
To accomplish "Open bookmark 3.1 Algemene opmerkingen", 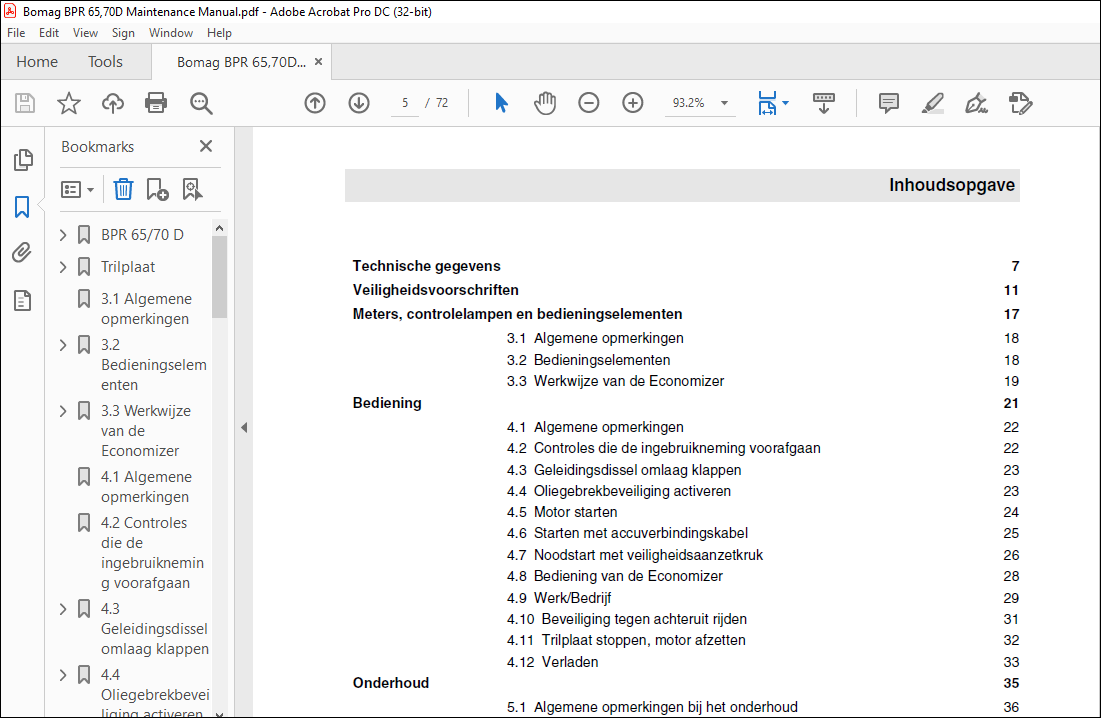I will [146, 309].
